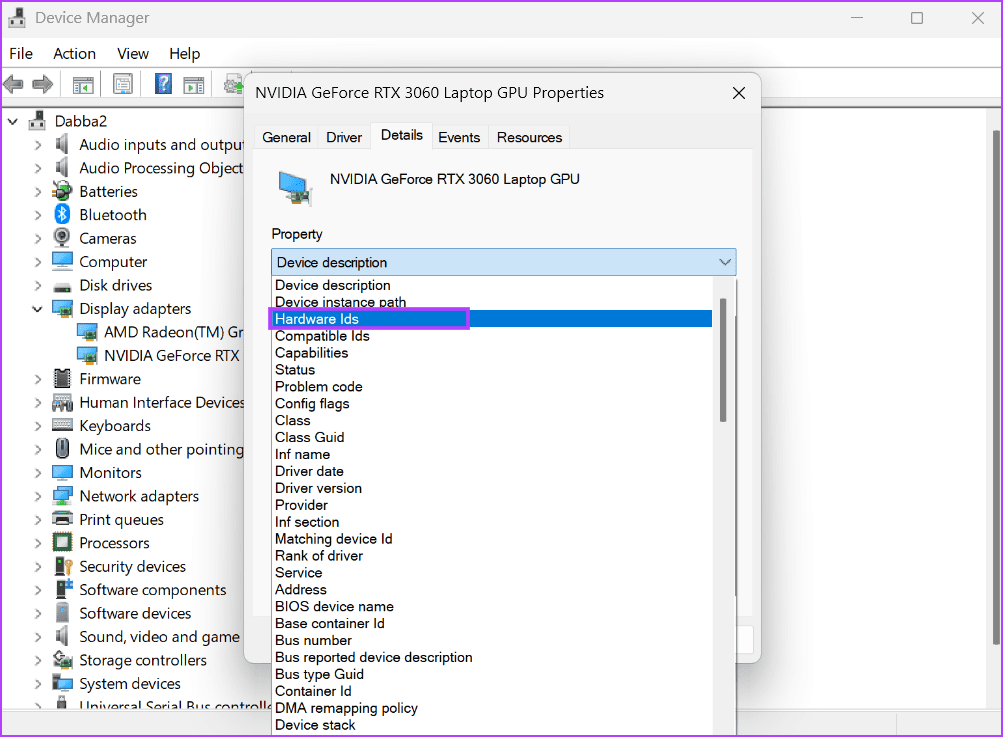Click the Forward navigation arrow in toolbar
The image size is (1003, 737).
click(x=41, y=83)
